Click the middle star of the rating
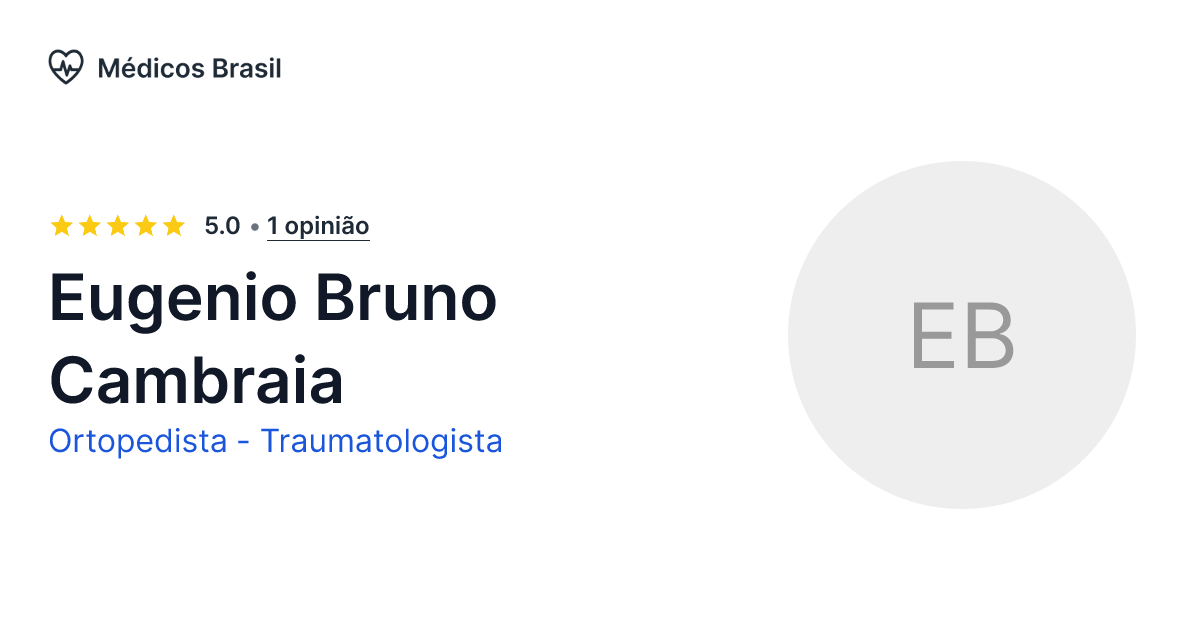This screenshot has height=630, width=1200. [116, 225]
